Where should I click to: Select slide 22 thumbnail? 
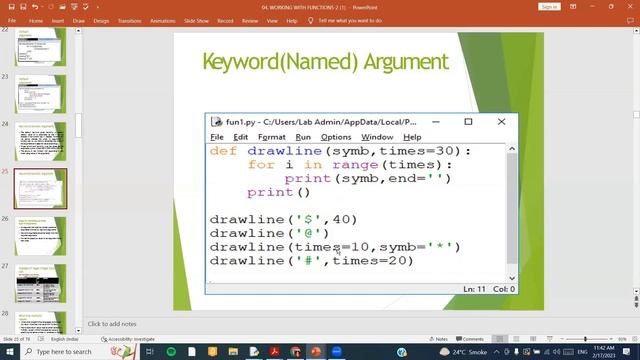[40, 47]
